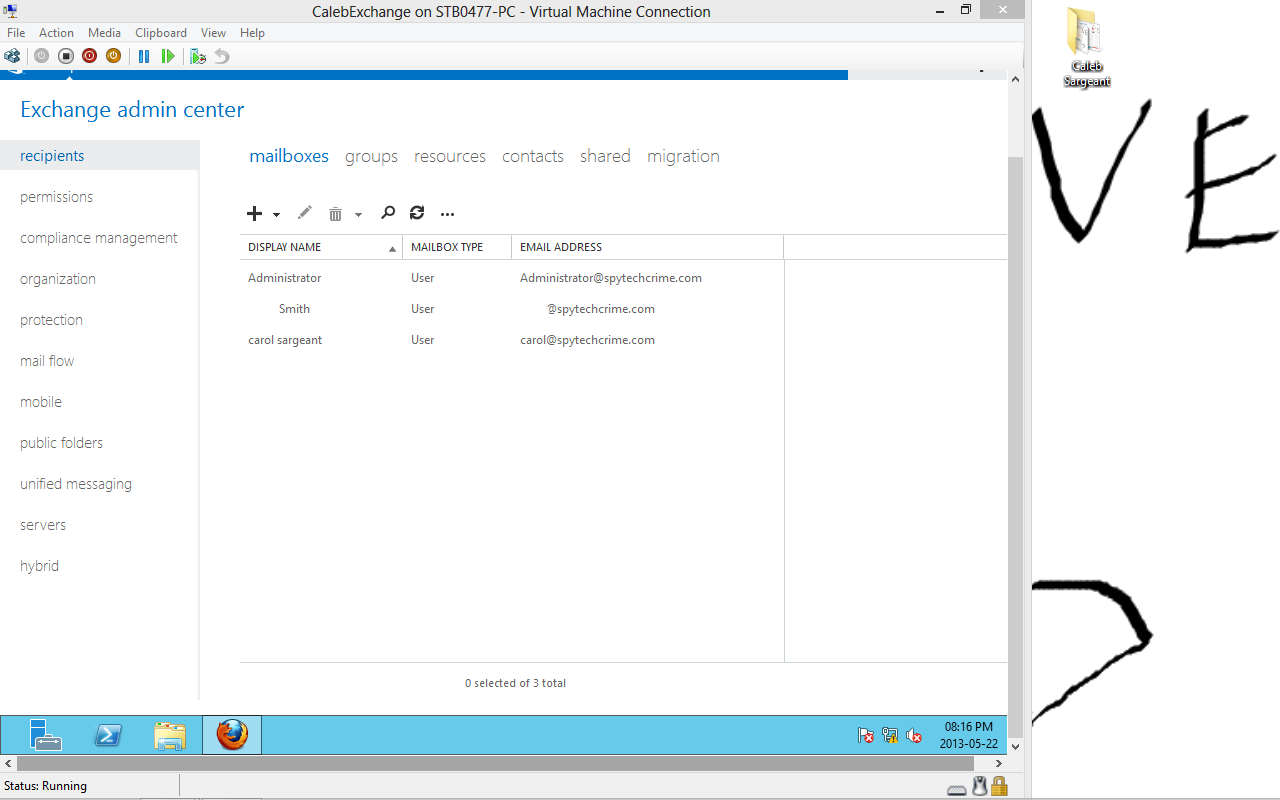Select recipients in the left navigation

click(x=100, y=156)
